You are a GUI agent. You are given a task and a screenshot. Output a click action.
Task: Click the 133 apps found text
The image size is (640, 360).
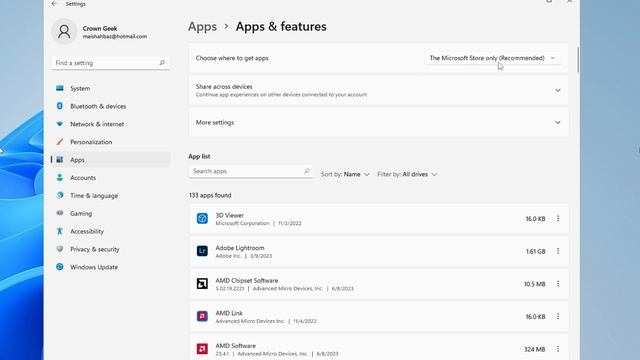pos(210,195)
